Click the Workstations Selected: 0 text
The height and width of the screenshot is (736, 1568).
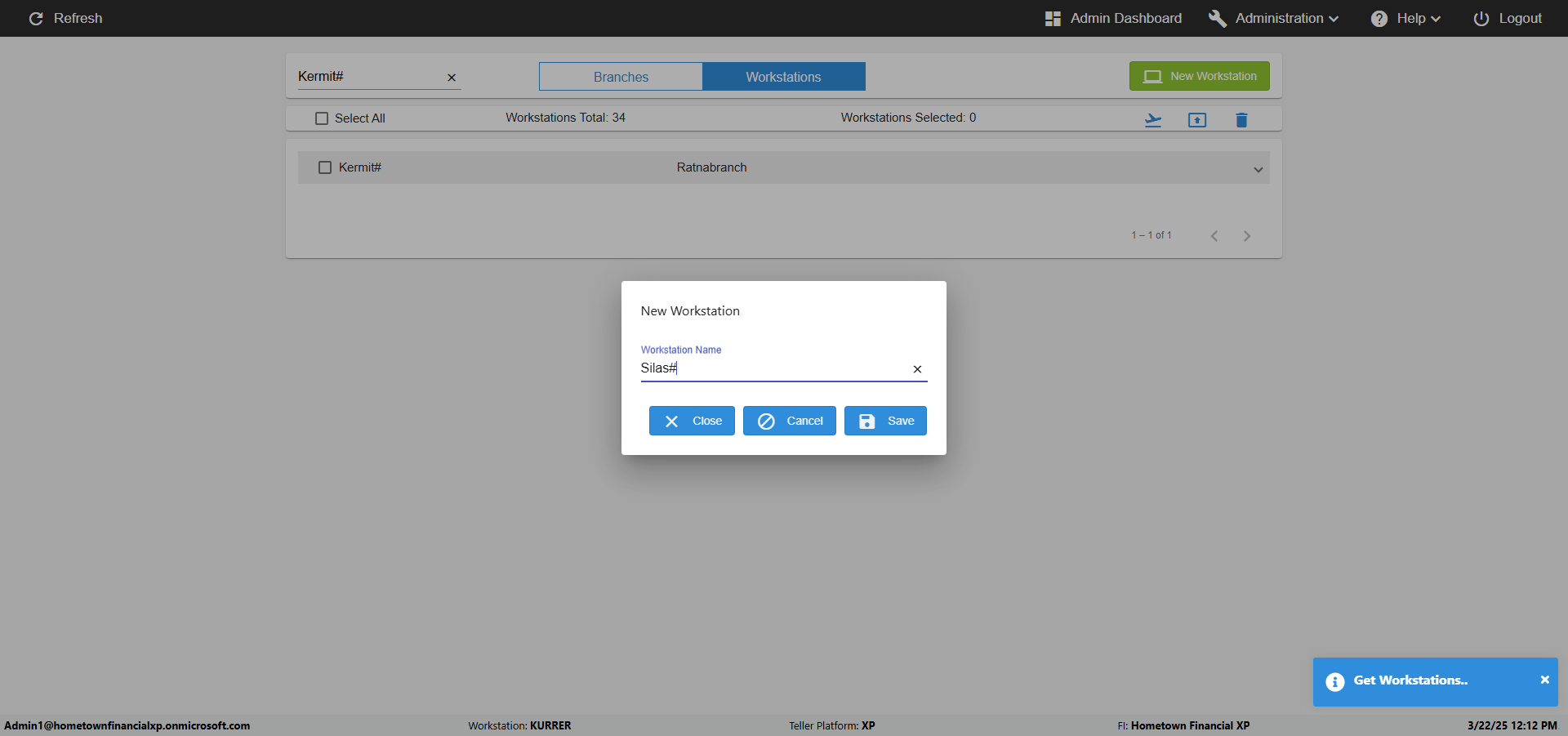pos(908,118)
